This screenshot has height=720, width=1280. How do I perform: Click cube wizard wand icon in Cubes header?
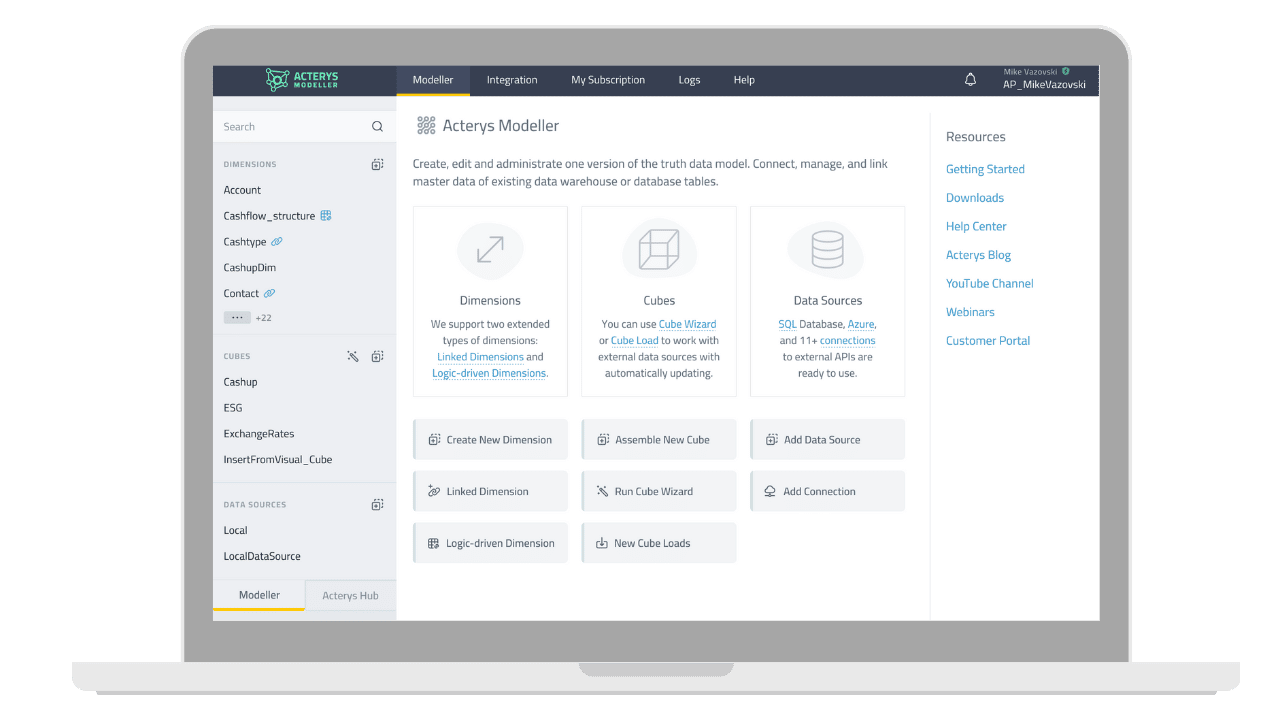tap(353, 356)
